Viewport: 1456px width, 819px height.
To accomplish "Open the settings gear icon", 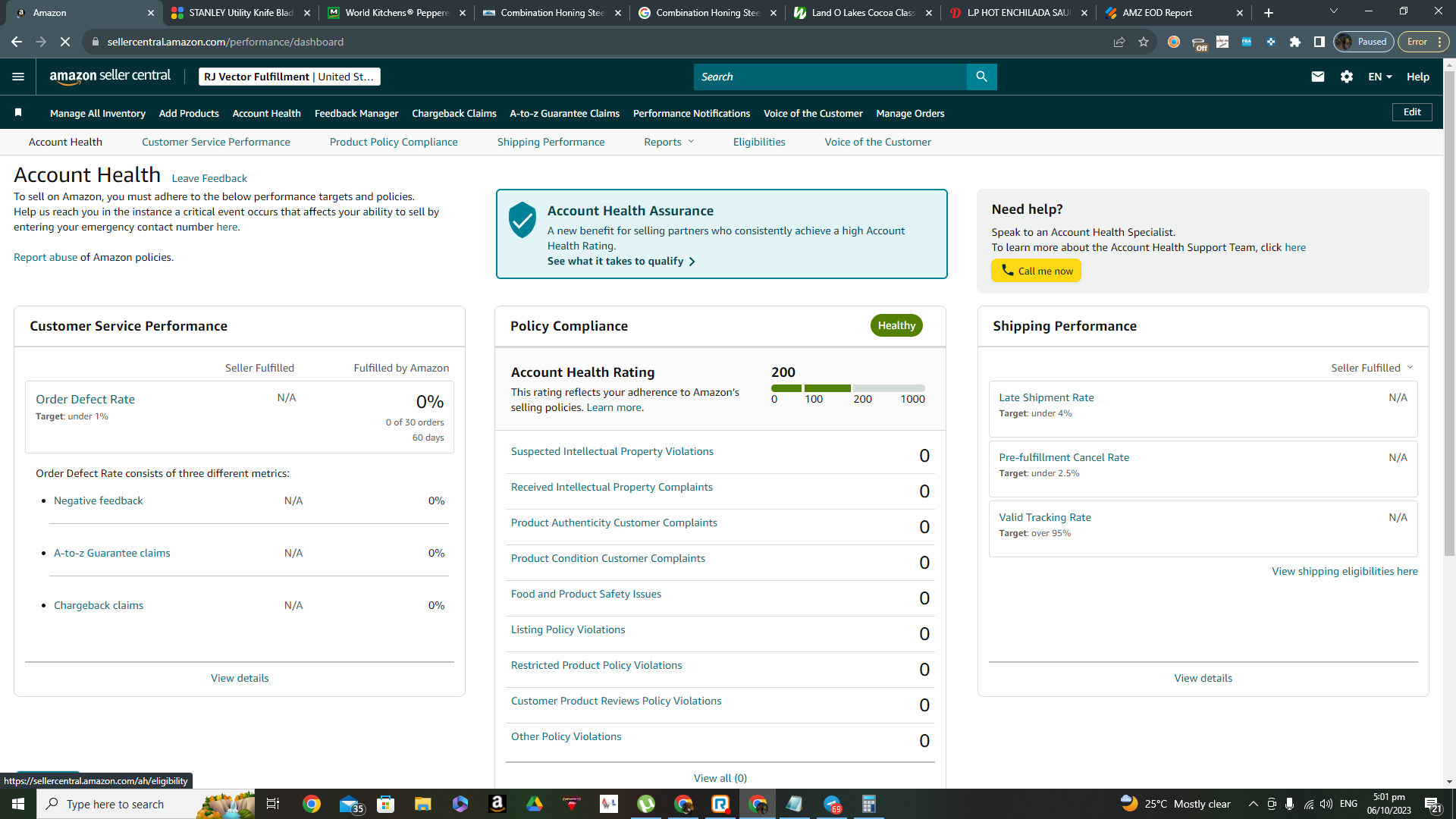I will (x=1347, y=77).
